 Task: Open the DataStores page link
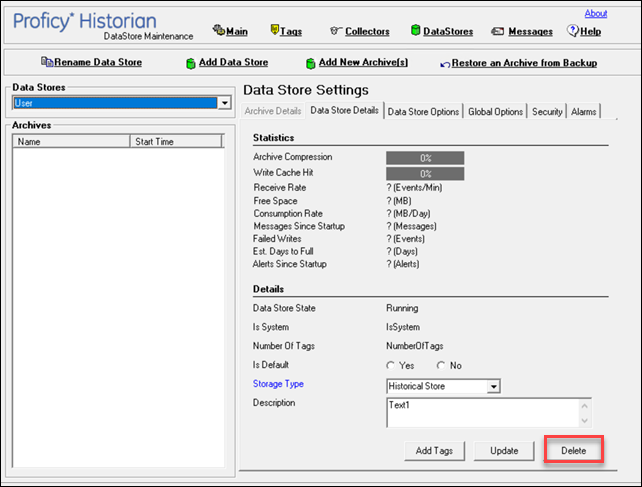point(448,32)
